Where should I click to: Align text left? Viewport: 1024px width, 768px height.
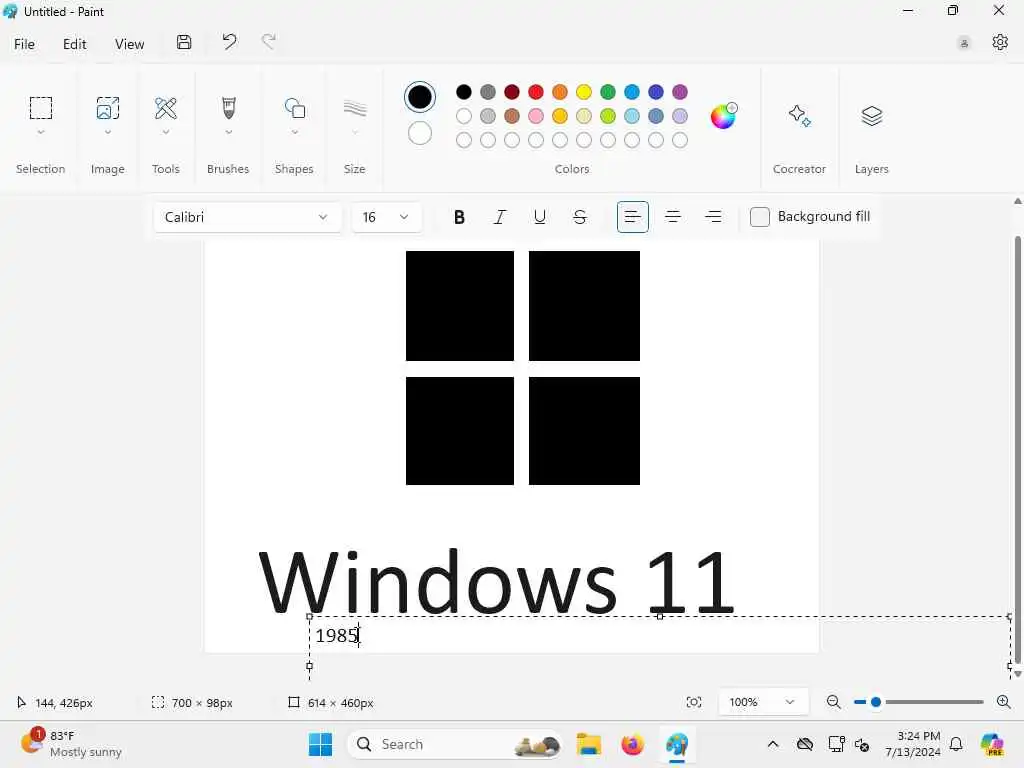pos(632,217)
